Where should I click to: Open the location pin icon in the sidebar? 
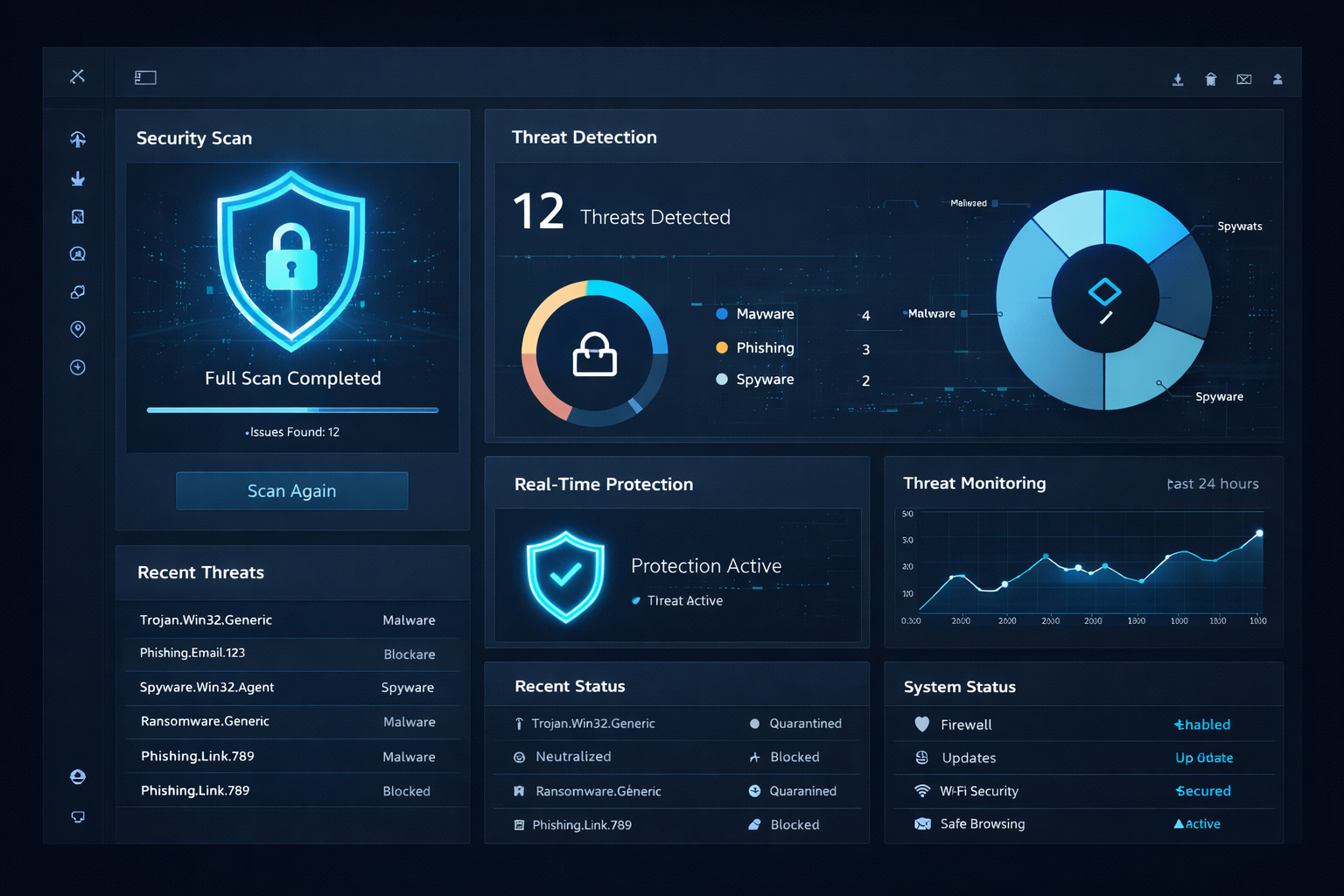pos(78,329)
